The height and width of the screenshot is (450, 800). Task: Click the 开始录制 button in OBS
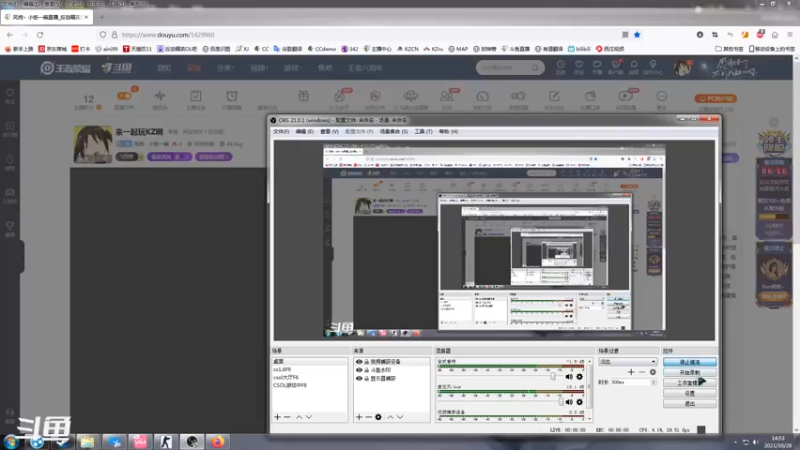(x=690, y=372)
